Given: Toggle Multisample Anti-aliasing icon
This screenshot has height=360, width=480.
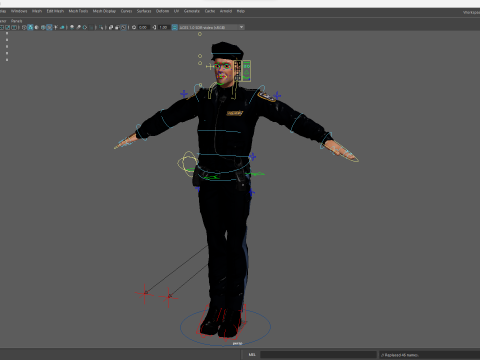Looking at the screenshot, I should click(85, 27).
